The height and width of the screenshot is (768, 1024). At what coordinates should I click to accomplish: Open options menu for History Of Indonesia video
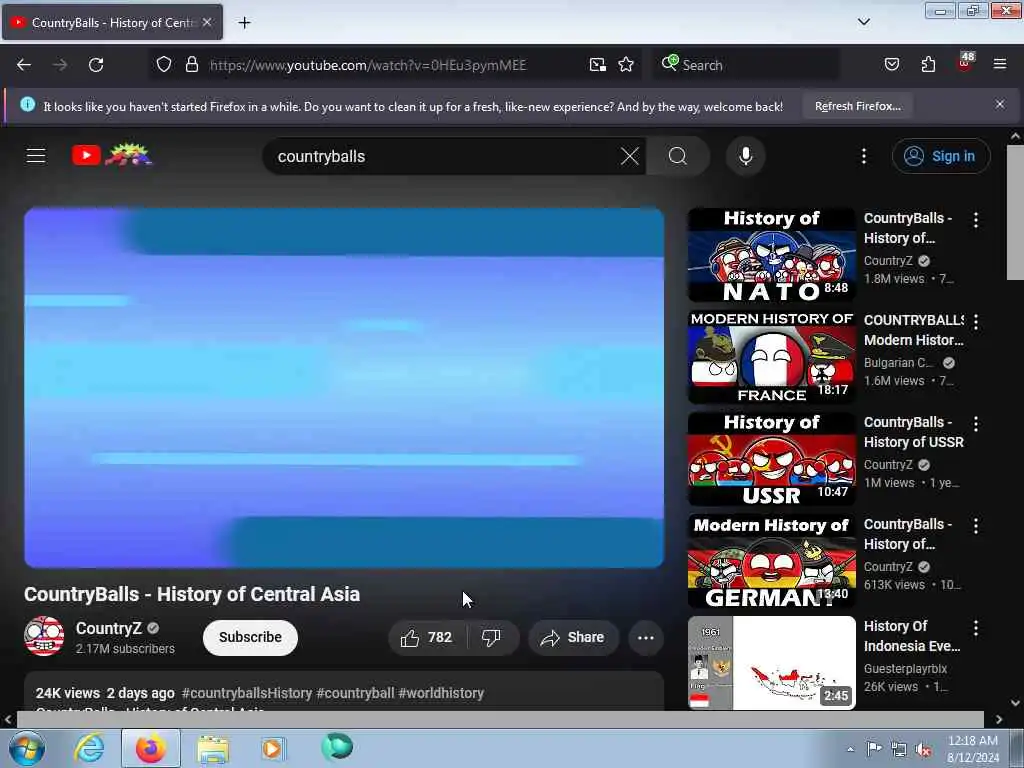[x=976, y=628]
